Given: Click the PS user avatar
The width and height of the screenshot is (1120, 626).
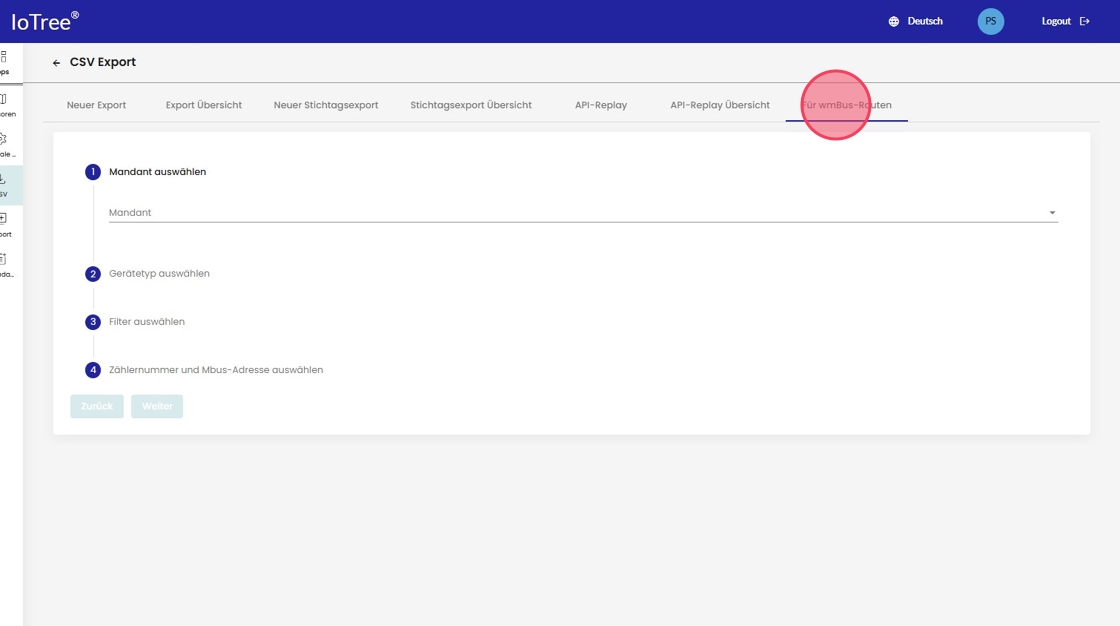Looking at the screenshot, I should pyautogui.click(x=990, y=21).
